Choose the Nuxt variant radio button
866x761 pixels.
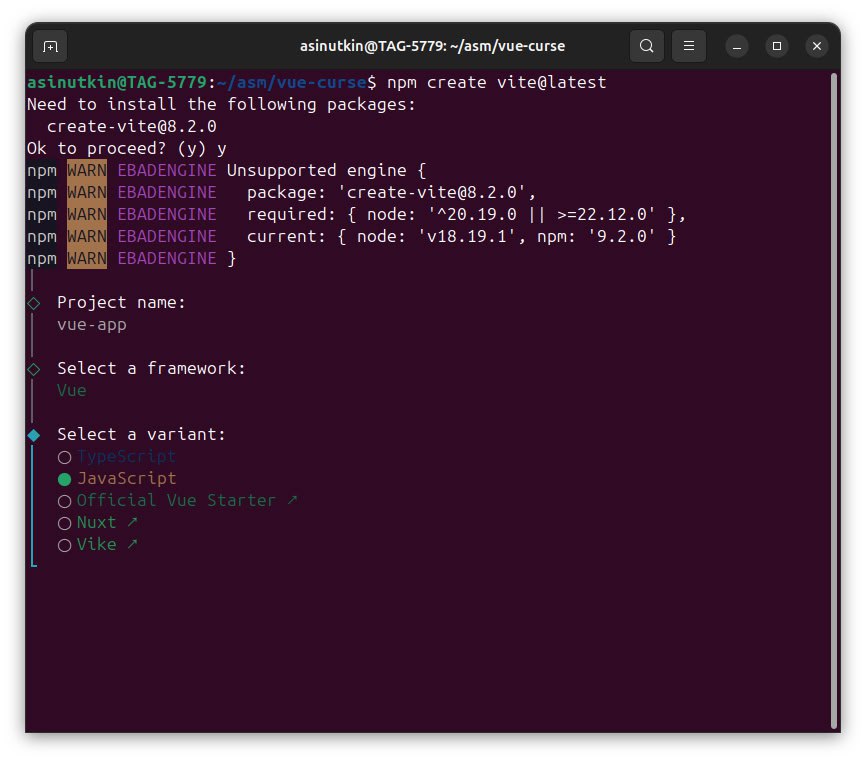pos(65,523)
